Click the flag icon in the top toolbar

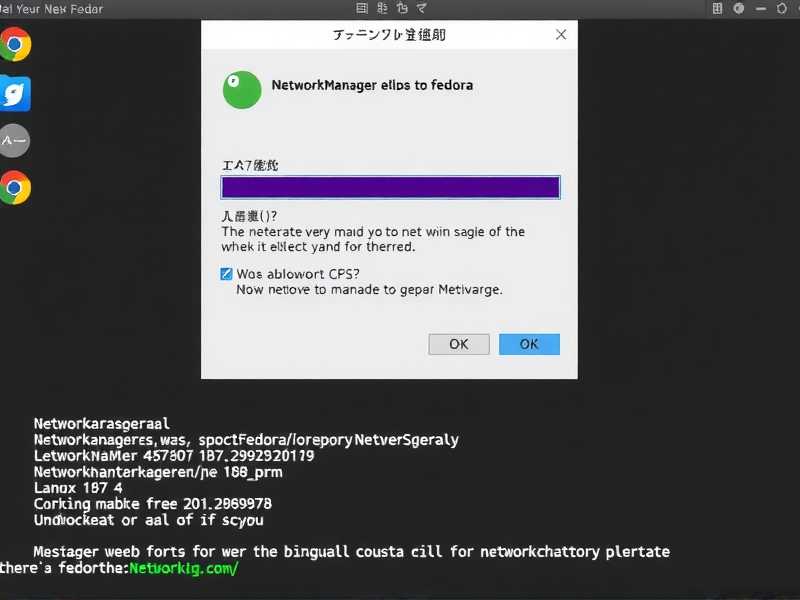tap(404, 8)
